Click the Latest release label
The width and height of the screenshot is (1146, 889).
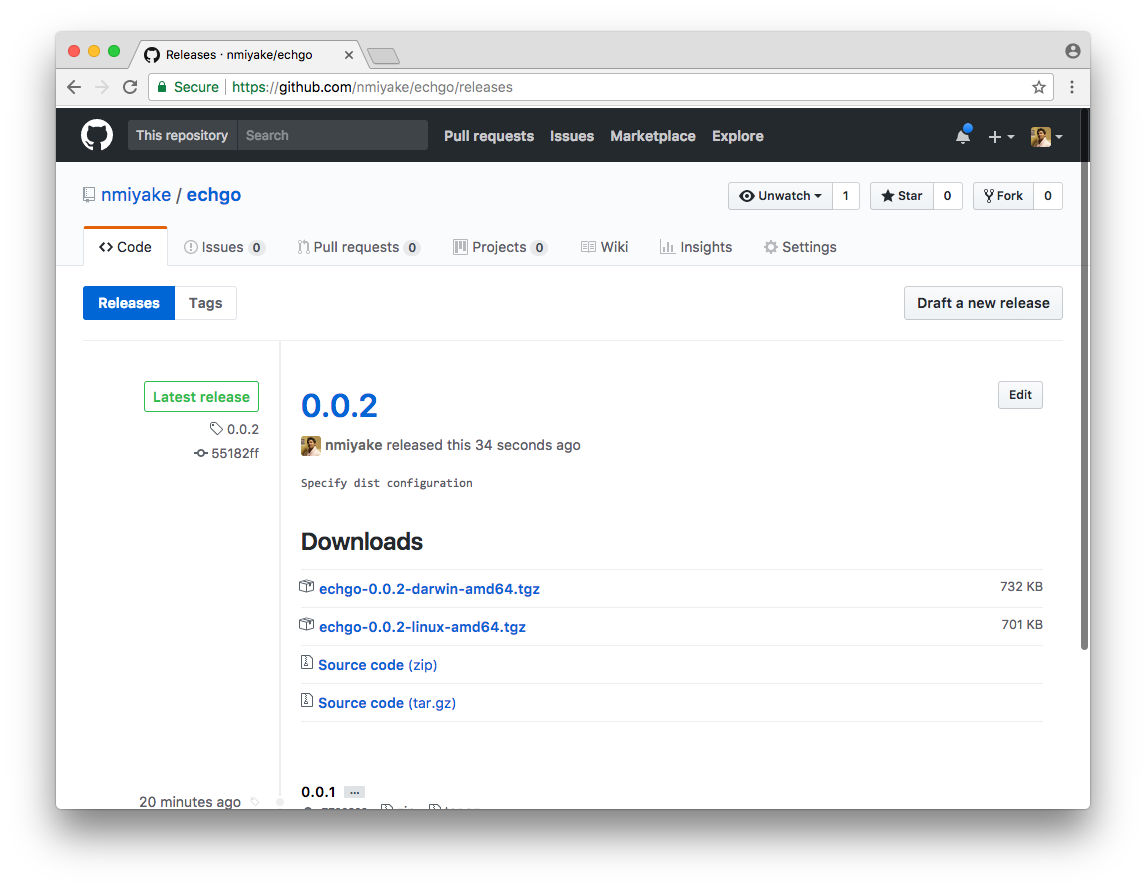click(201, 396)
